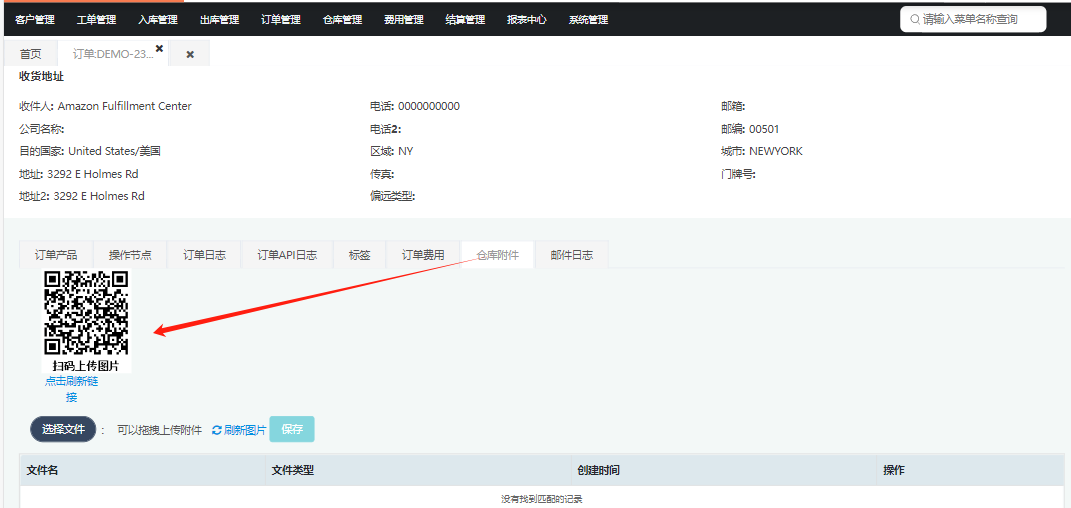Viewport: 1071px width, 508px height.
Task: Click the 点击刷新链接 link
Action: pyautogui.click(x=72, y=389)
